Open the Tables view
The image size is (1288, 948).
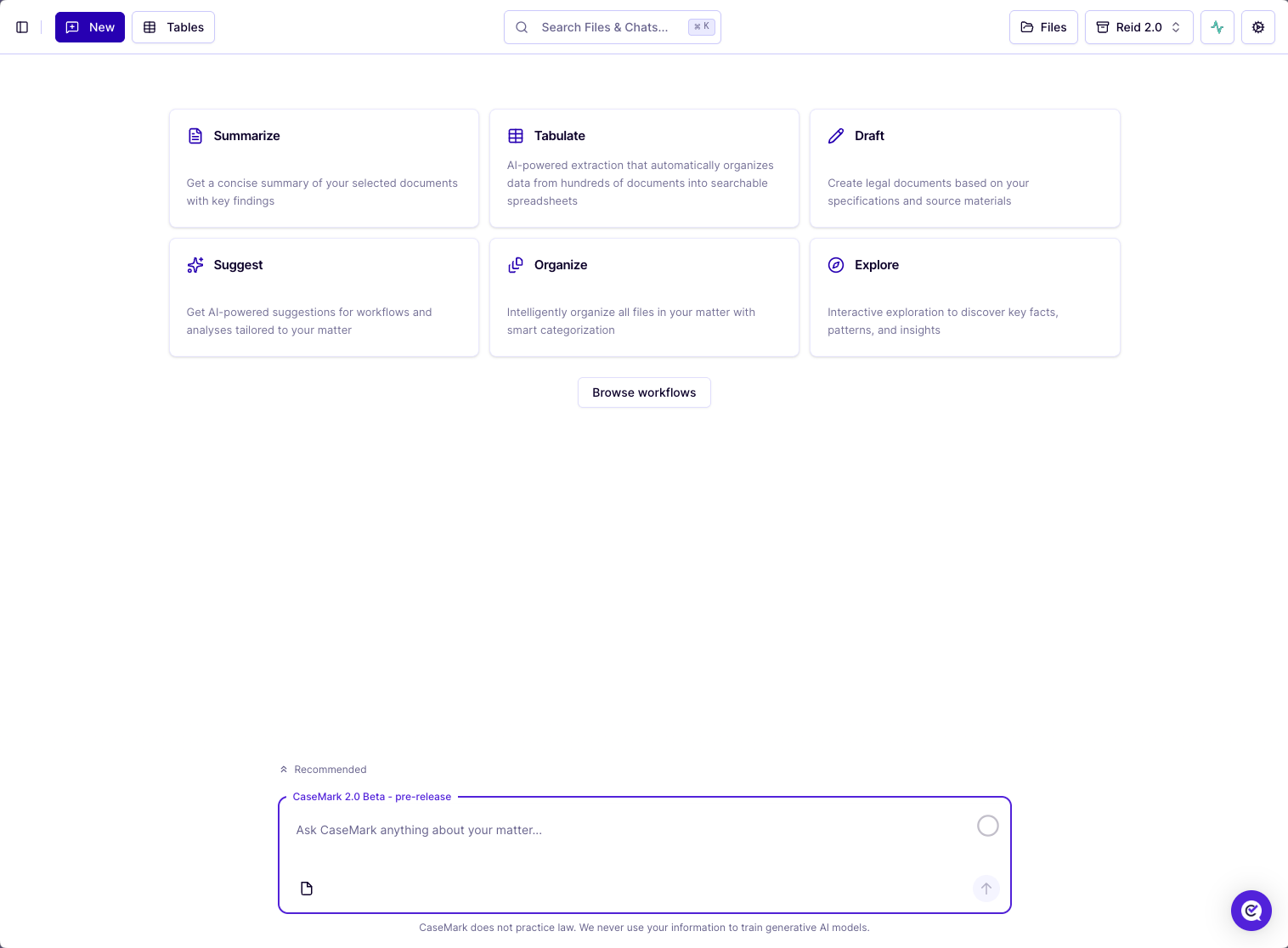[x=173, y=27]
